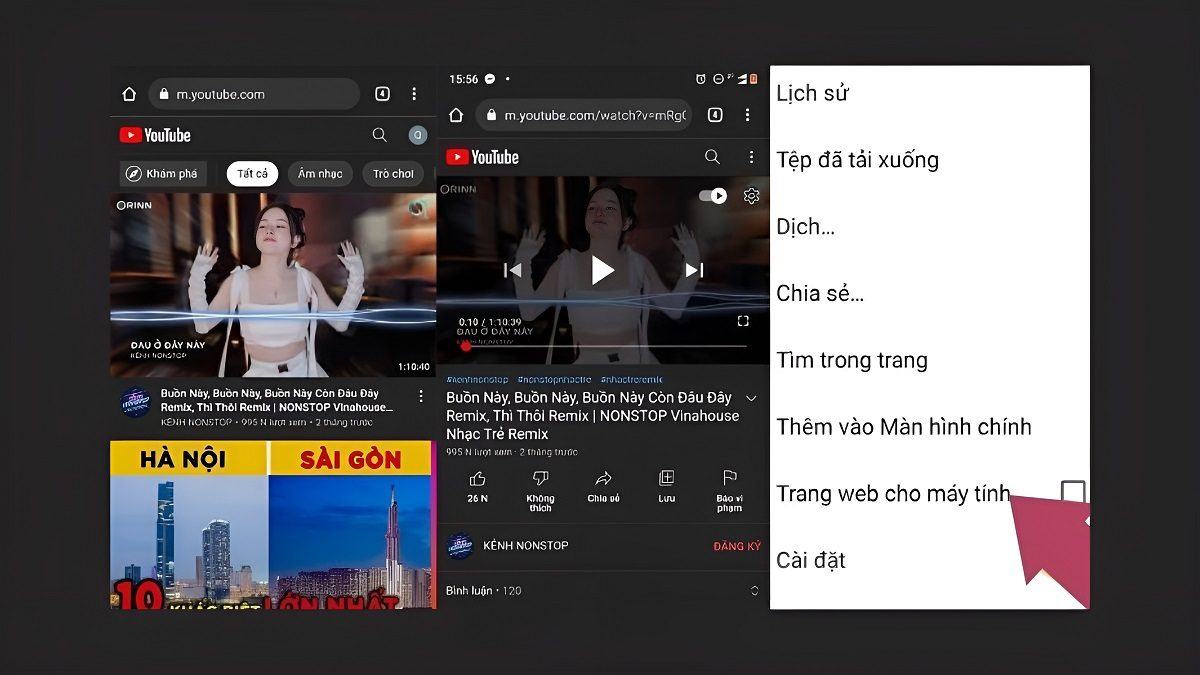Select Tìm trong trang menu item
Image resolution: width=1200 pixels, height=675 pixels.
(x=852, y=360)
